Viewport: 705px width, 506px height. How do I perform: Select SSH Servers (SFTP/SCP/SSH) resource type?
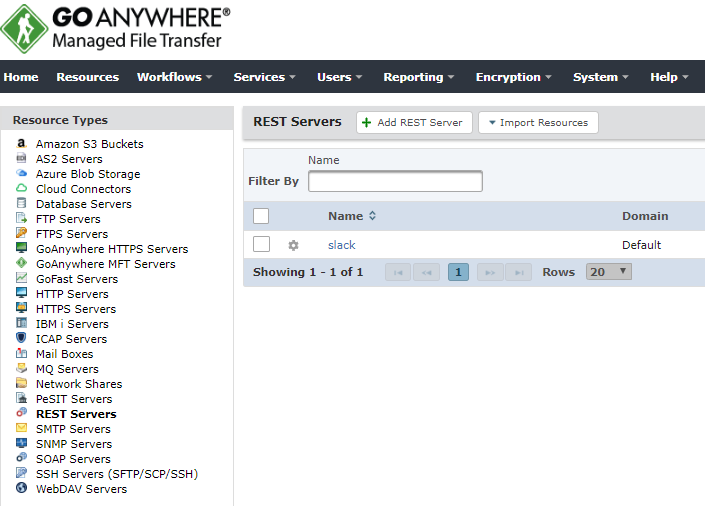click(x=117, y=474)
